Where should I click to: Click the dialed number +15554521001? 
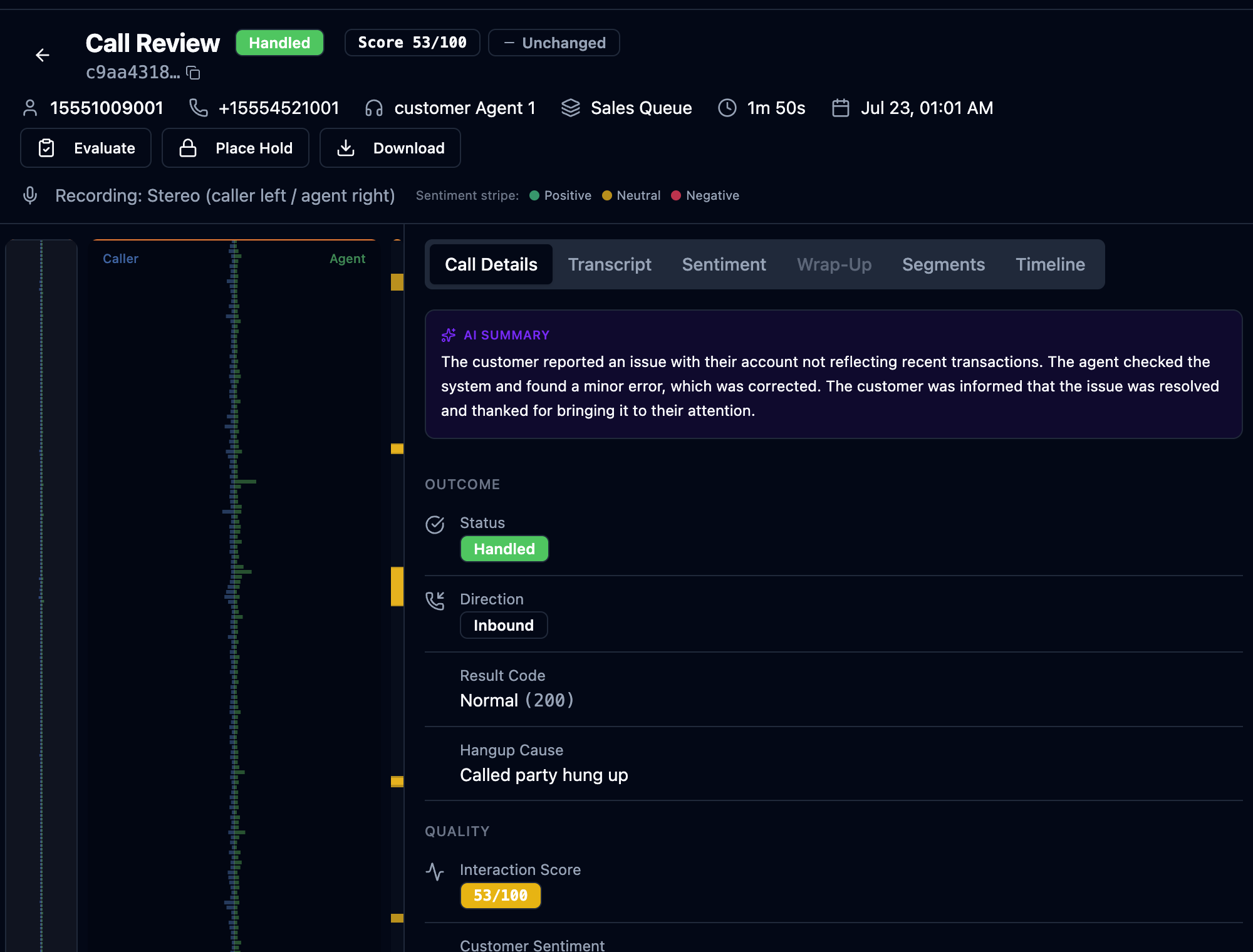click(279, 108)
